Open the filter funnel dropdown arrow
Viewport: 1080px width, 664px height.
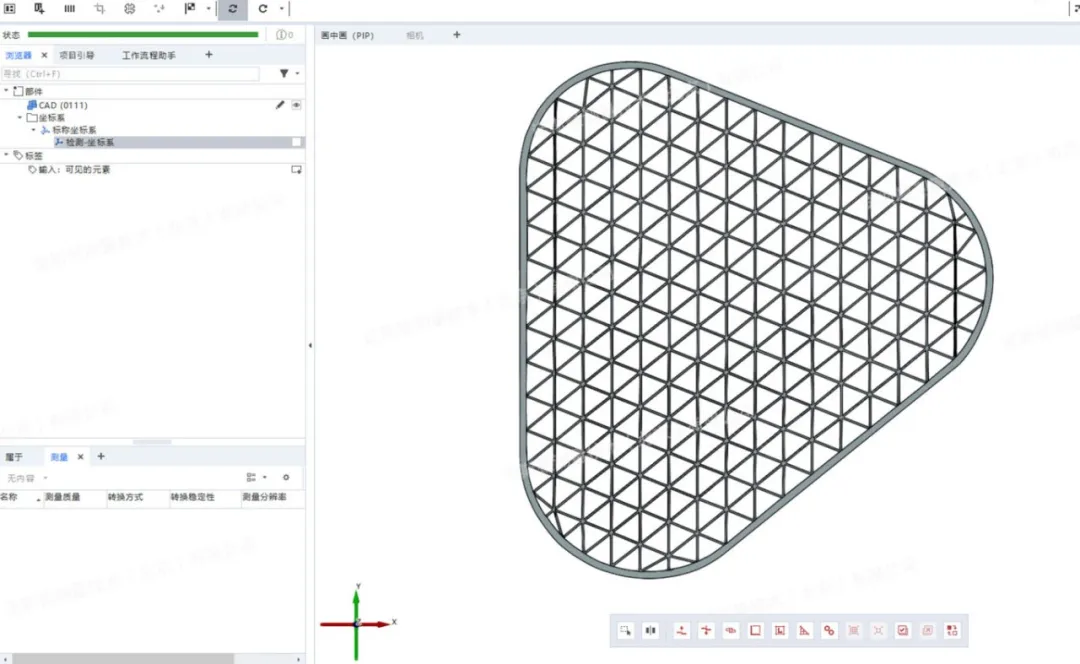tap(298, 74)
